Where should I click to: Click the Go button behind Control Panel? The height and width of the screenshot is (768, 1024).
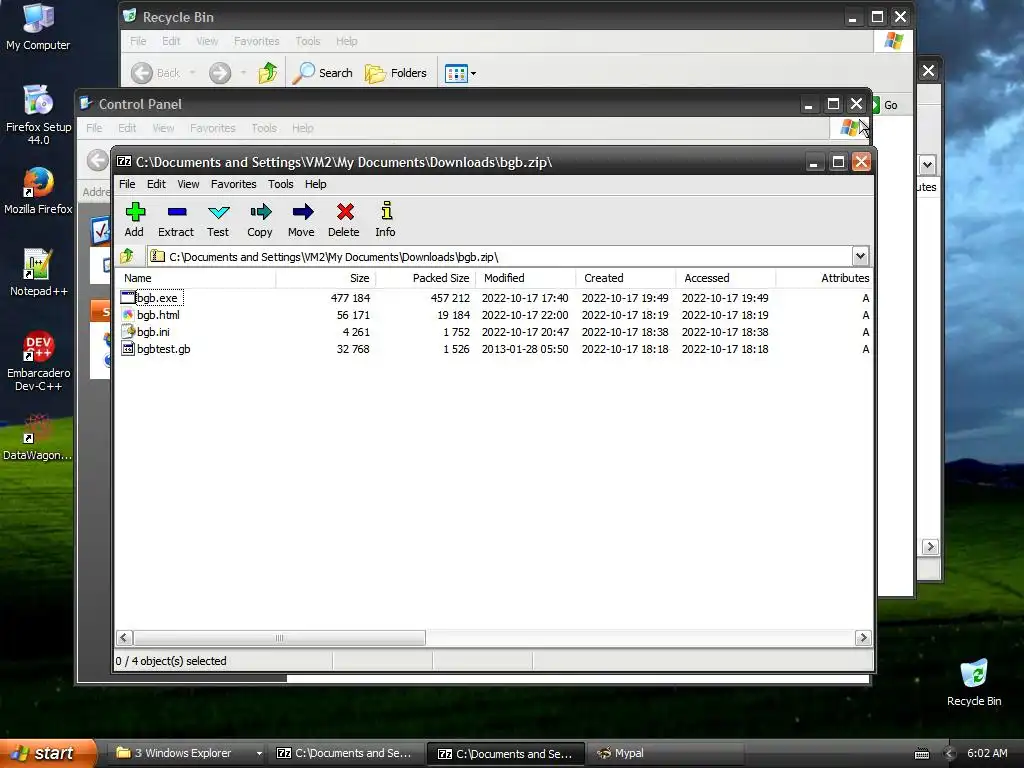pos(886,105)
